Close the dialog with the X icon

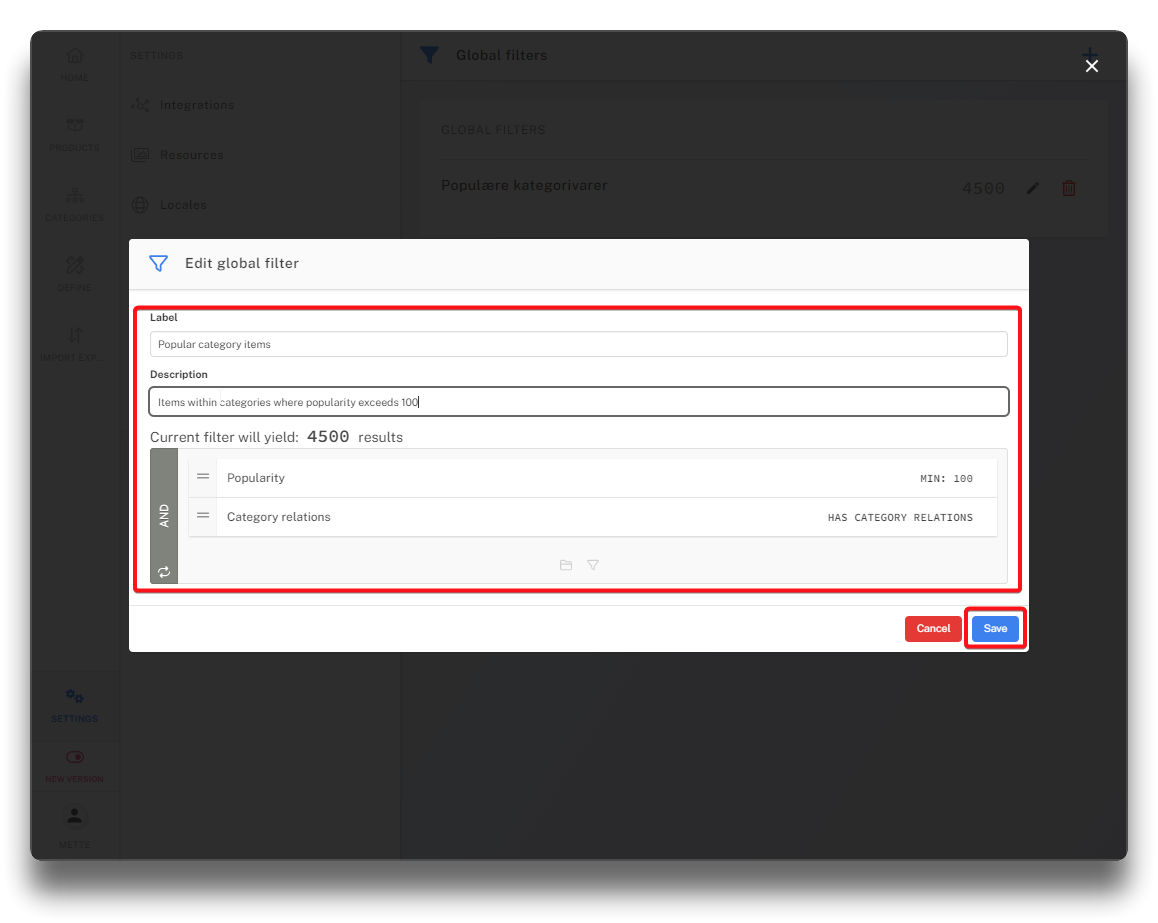pyautogui.click(x=1092, y=66)
